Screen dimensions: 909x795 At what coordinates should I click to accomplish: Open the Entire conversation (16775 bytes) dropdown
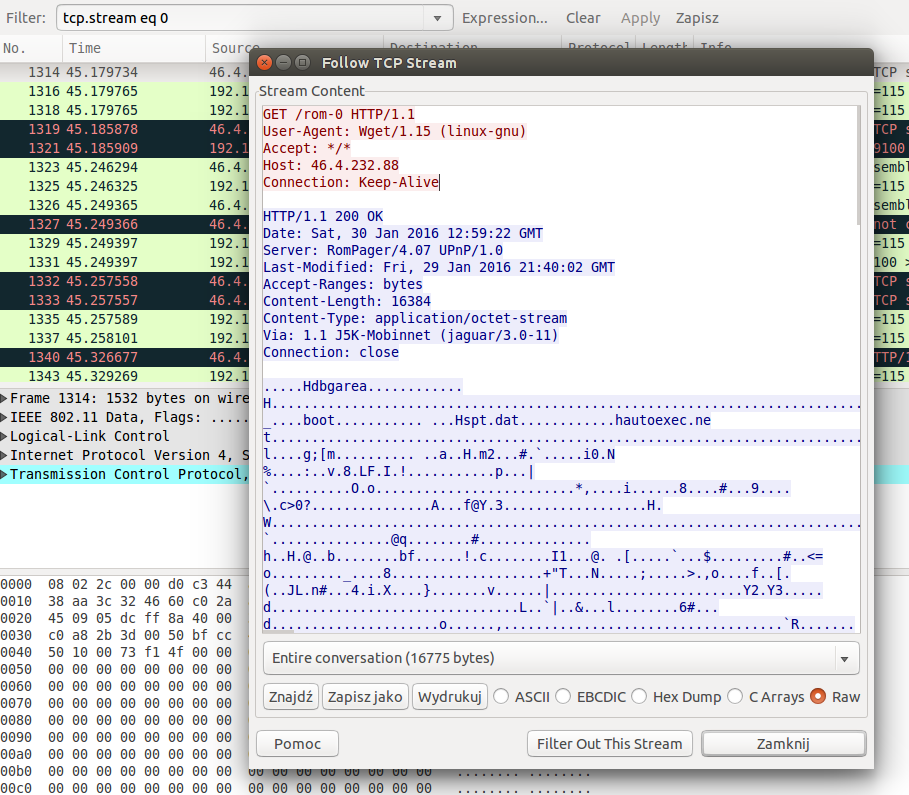pyautogui.click(x=561, y=658)
